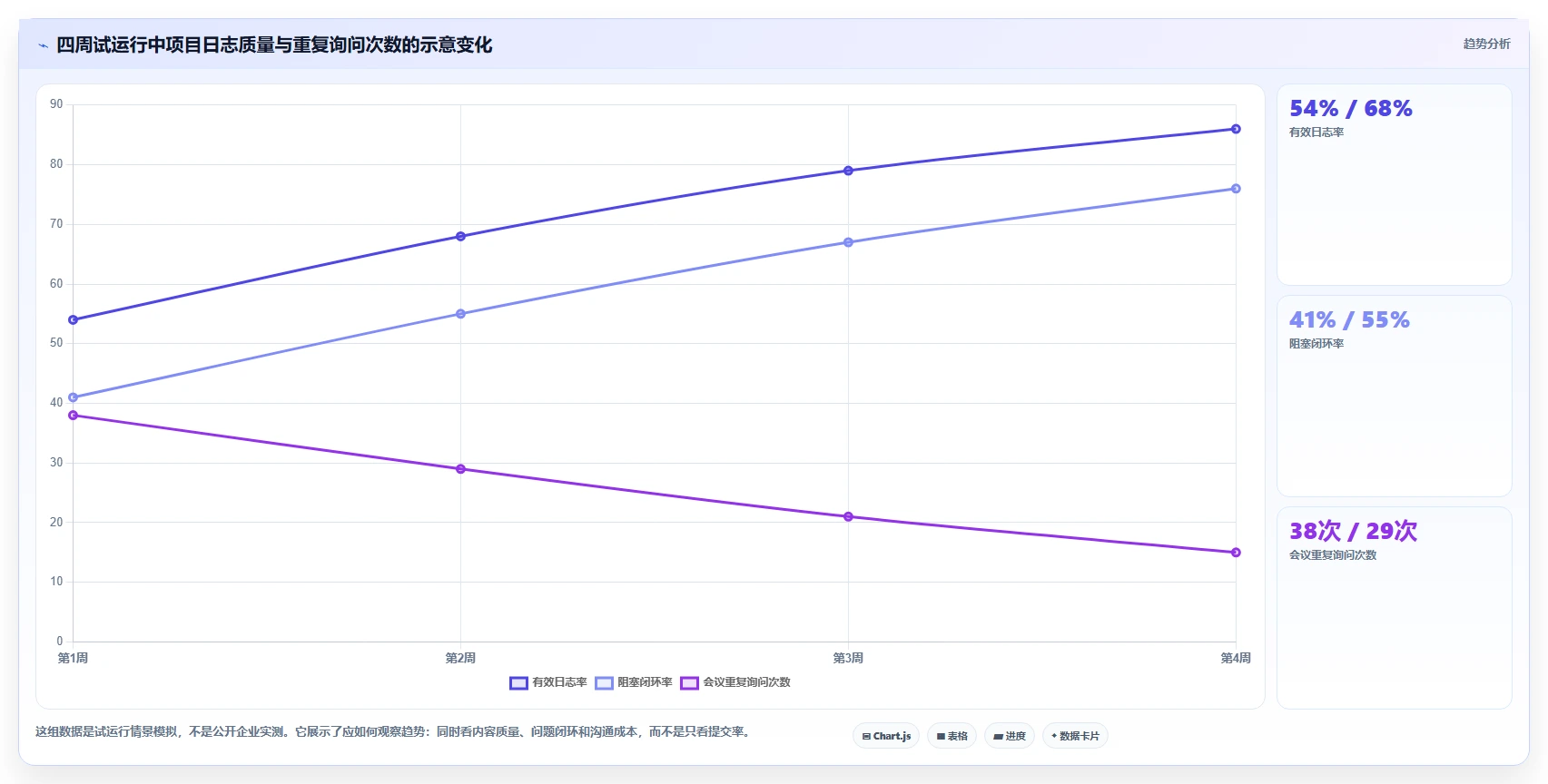
Task: Click the 第3周 x-axis label
Action: [848, 658]
